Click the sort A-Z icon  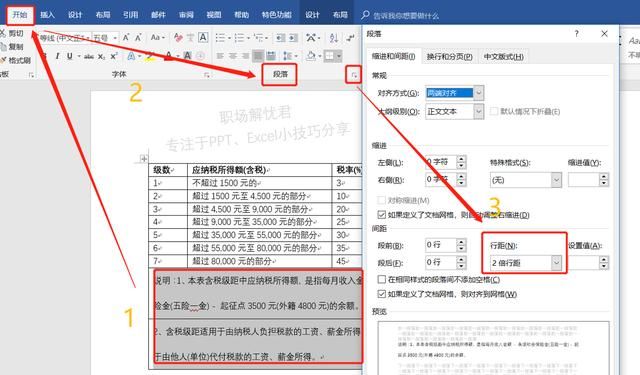click(333, 38)
